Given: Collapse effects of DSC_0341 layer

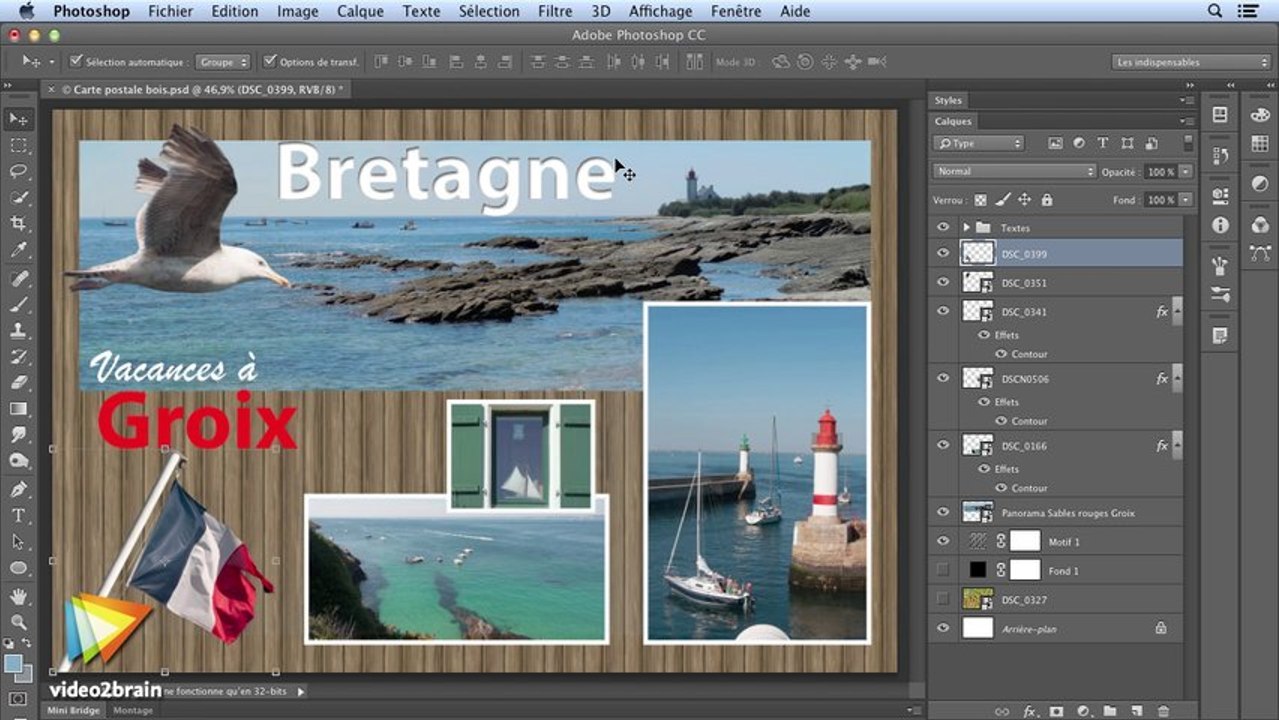Looking at the screenshot, I should tap(1177, 311).
